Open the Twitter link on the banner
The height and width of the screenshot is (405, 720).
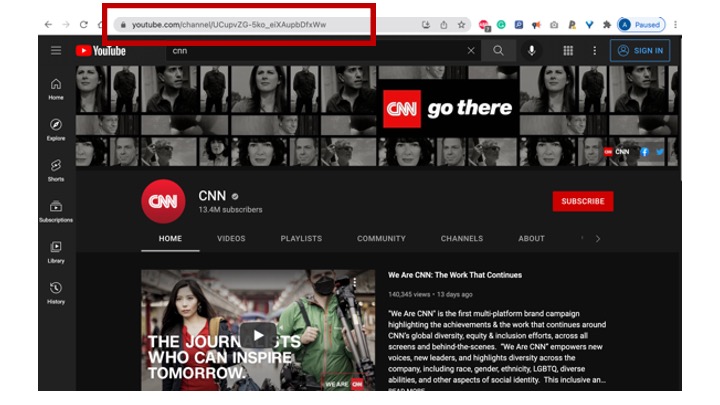tap(660, 152)
